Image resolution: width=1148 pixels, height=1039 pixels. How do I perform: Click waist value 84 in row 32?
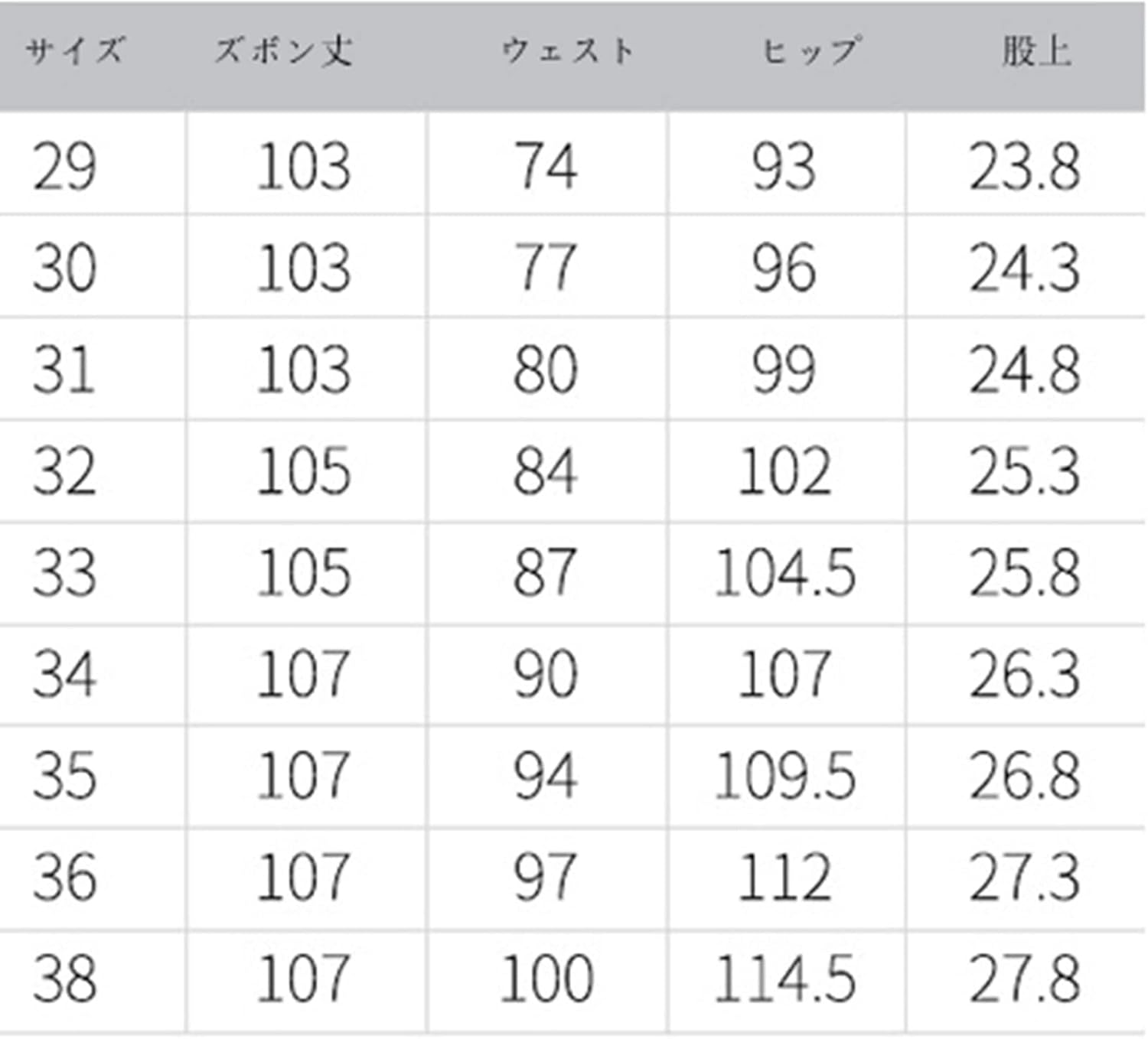pos(545,471)
